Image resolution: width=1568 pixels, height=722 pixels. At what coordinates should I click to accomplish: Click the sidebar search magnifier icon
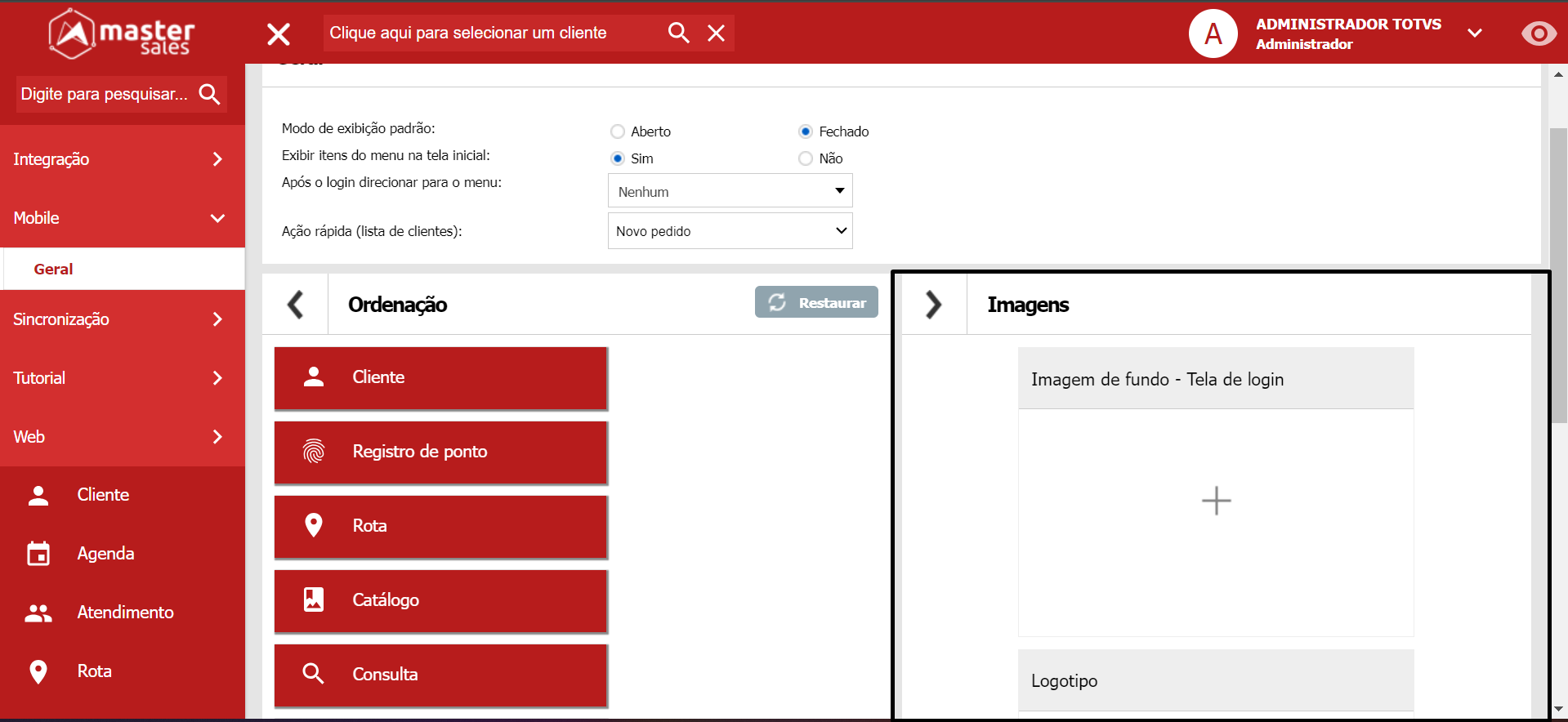click(209, 94)
